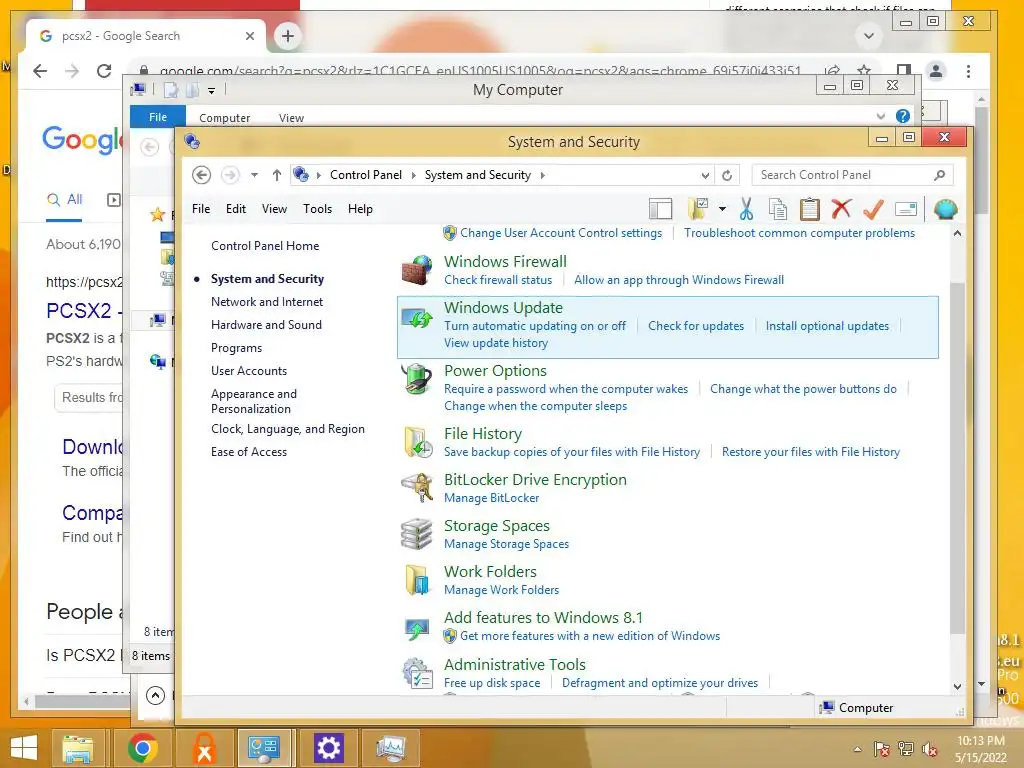The width and height of the screenshot is (1024, 768).
Task: Click the muted volume tray icon
Action: tap(929, 750)
